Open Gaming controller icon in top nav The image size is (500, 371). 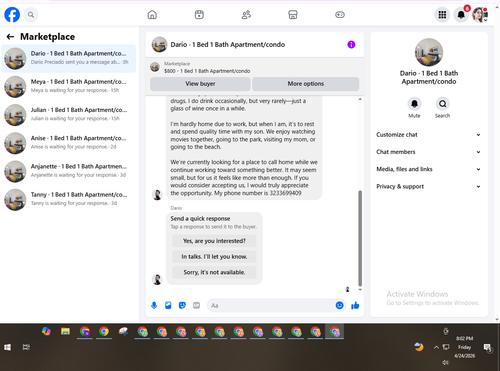340,15
